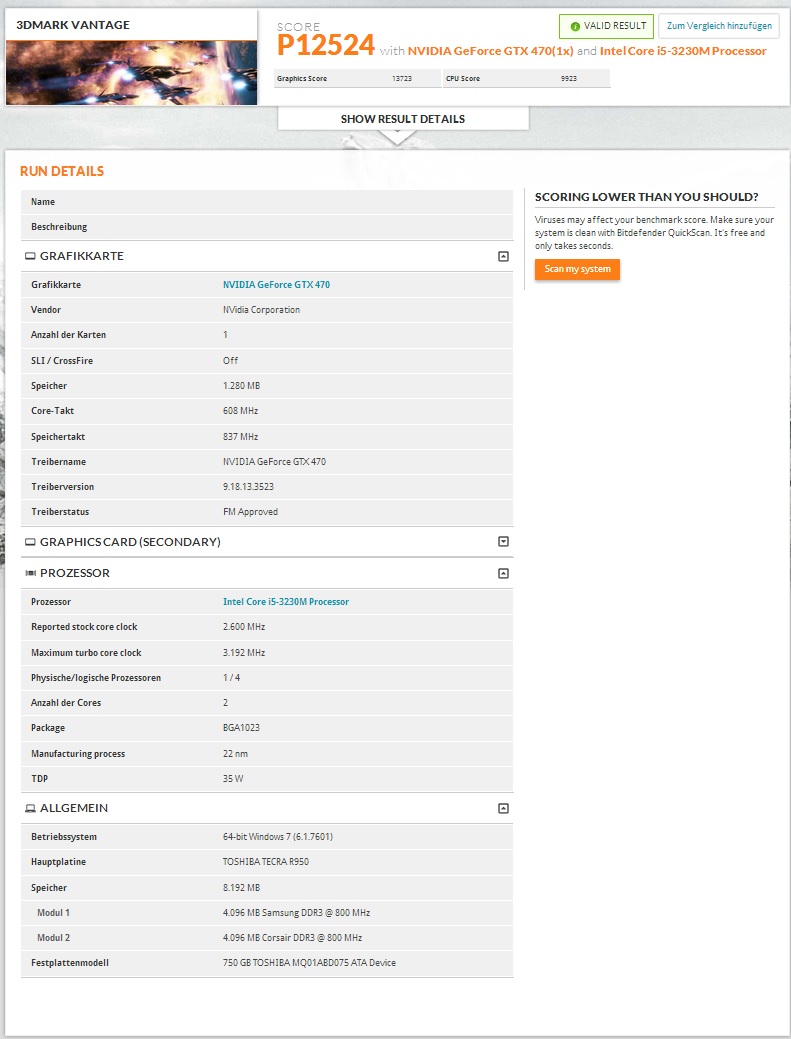
Task: Click SCORING LOWER THAN YOU SHOULD? heading
Action: pos(647,197)
